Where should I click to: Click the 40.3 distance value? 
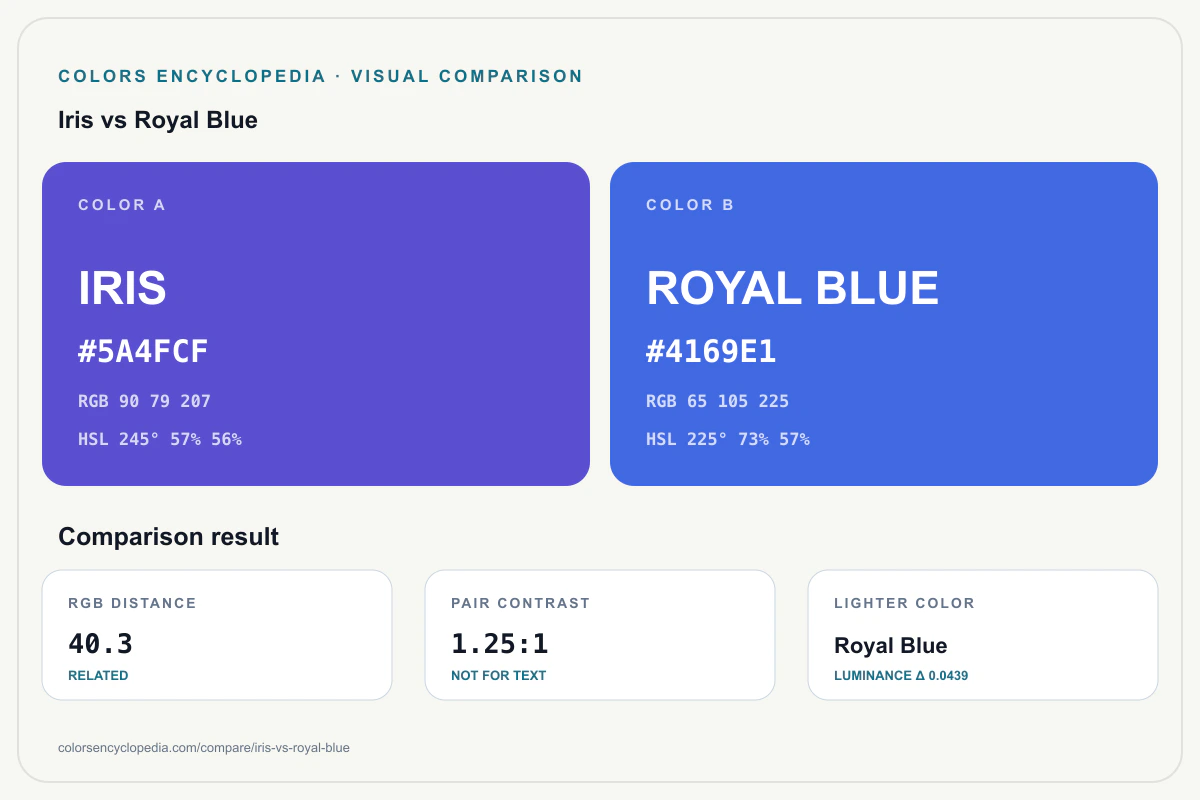coord(100,644)
